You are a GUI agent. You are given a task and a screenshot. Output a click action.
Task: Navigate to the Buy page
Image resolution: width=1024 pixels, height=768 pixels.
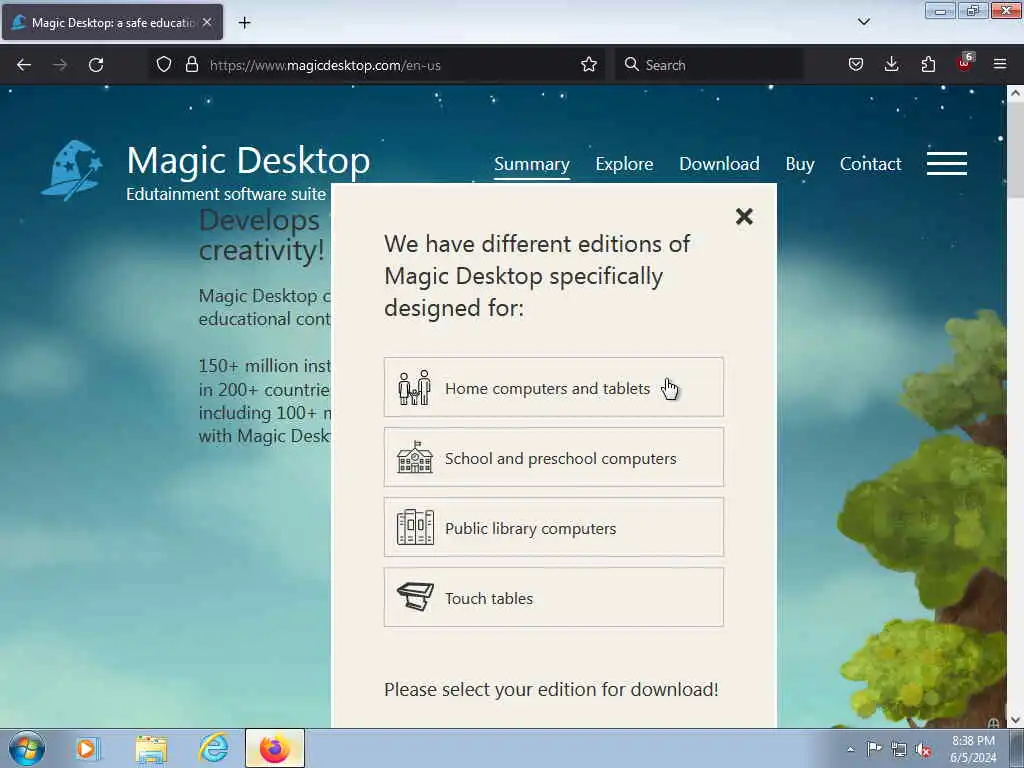click(799, 164)
